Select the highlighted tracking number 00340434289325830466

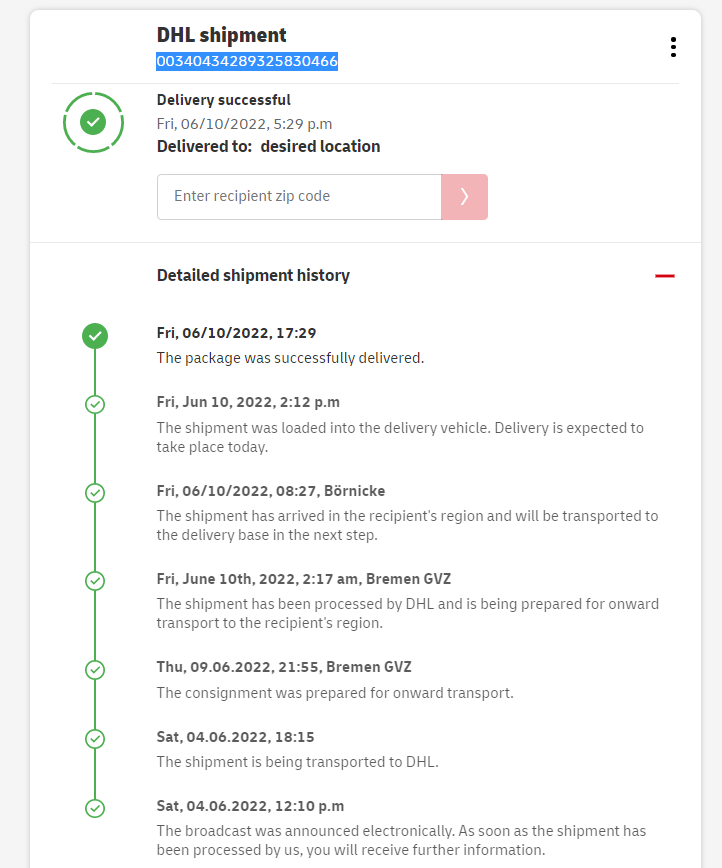pyautogui.click(x=247, y=62)
